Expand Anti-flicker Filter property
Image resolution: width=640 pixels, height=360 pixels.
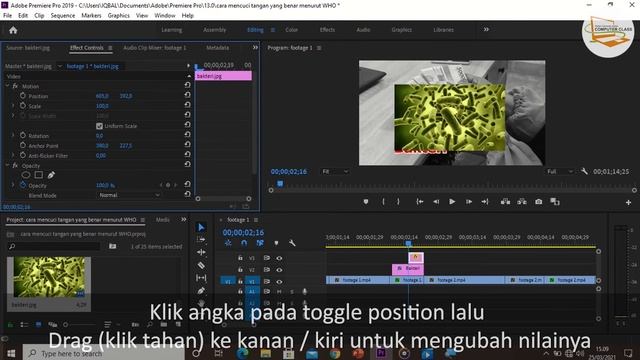(x=13, y=155)
